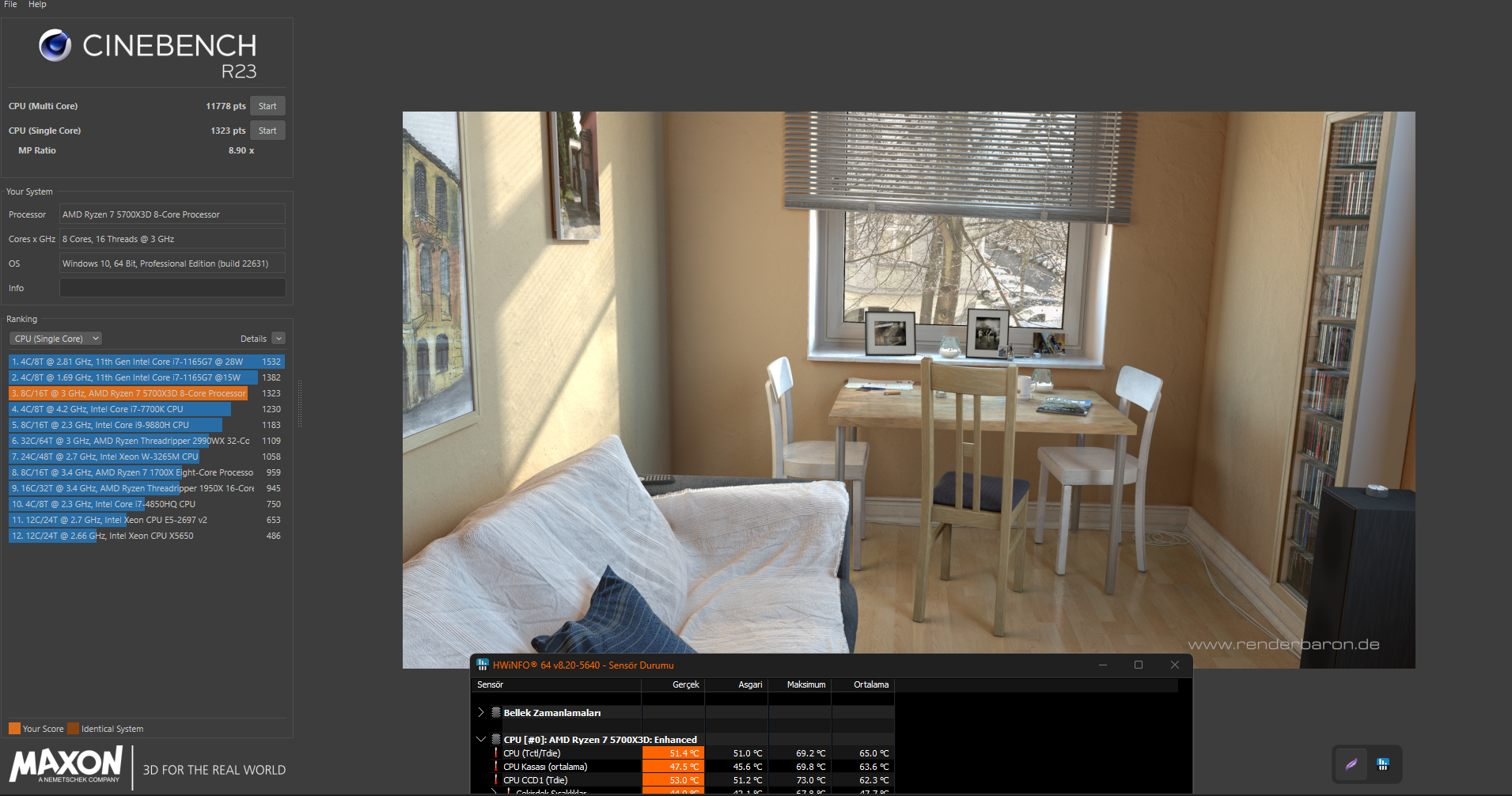This screenshot has height=796, width=1512.
Task: Click the Identical System legend swatch
Action: 73,729
